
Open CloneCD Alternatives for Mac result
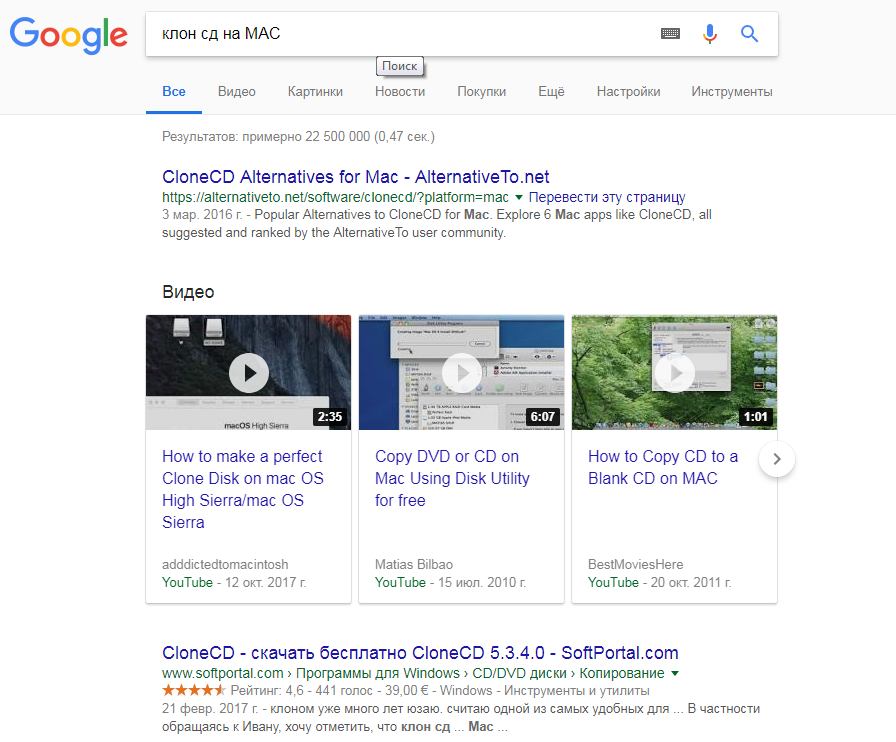(x=355, y=177)
